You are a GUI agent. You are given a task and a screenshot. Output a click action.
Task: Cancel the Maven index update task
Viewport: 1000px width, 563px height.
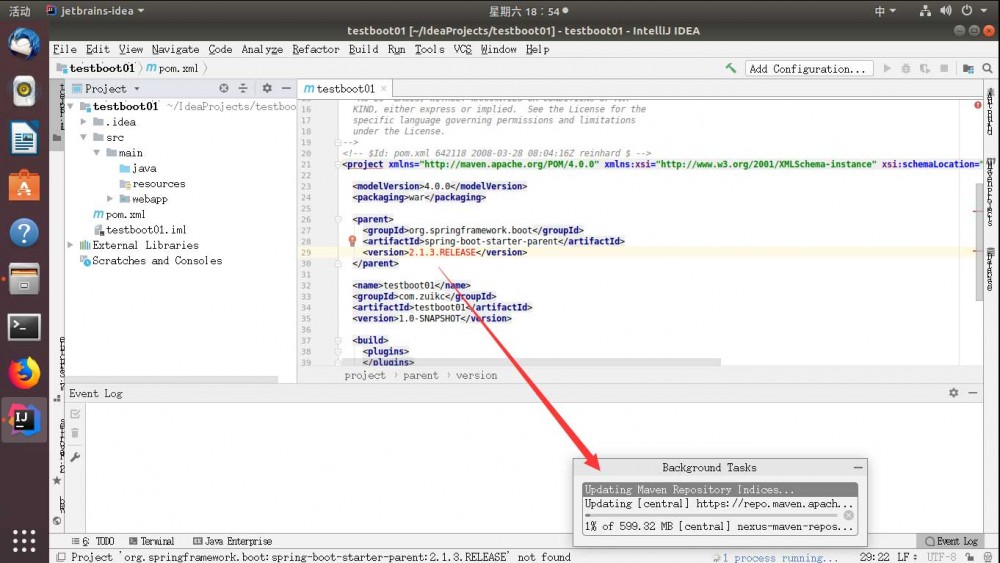[x=849, y=516]
